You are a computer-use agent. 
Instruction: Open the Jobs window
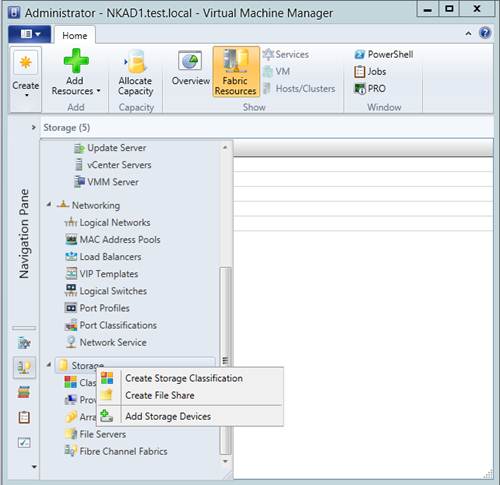[370, 71]
